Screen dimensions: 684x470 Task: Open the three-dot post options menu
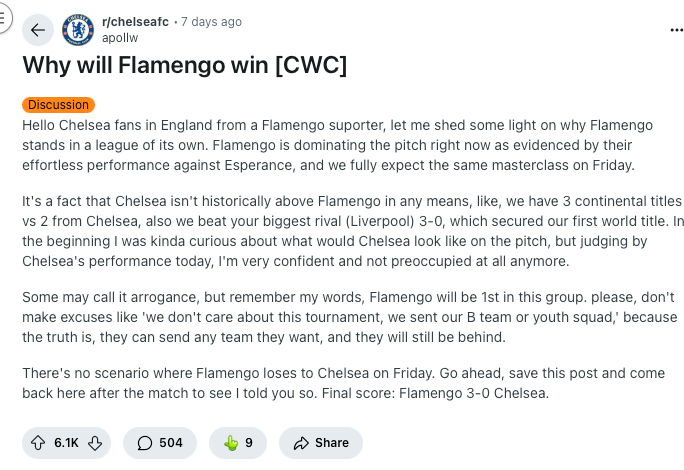pyautogui.click(x=676, y=30)
